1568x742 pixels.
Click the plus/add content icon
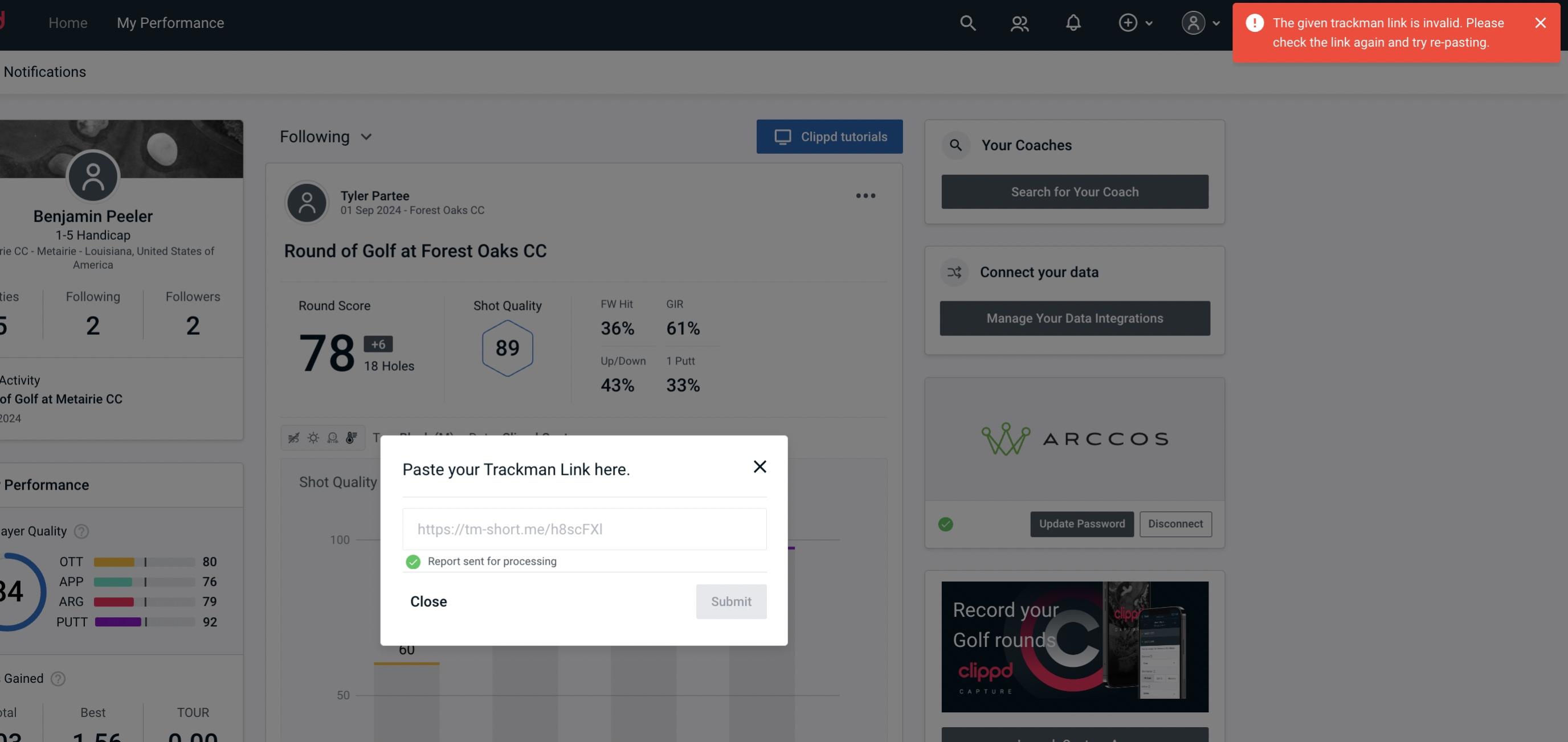point(1128,22)
